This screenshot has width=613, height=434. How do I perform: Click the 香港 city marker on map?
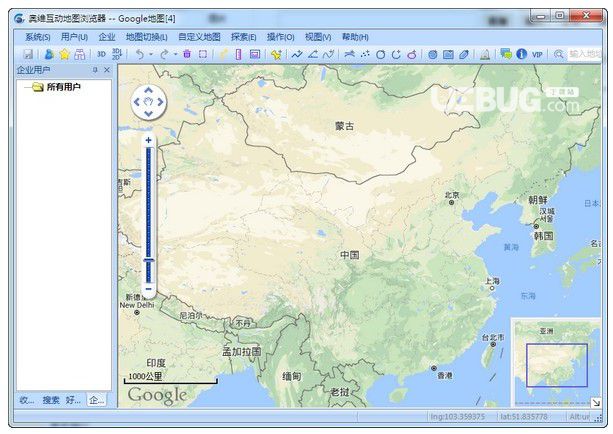pyautogui.click(x=434, y=368)
